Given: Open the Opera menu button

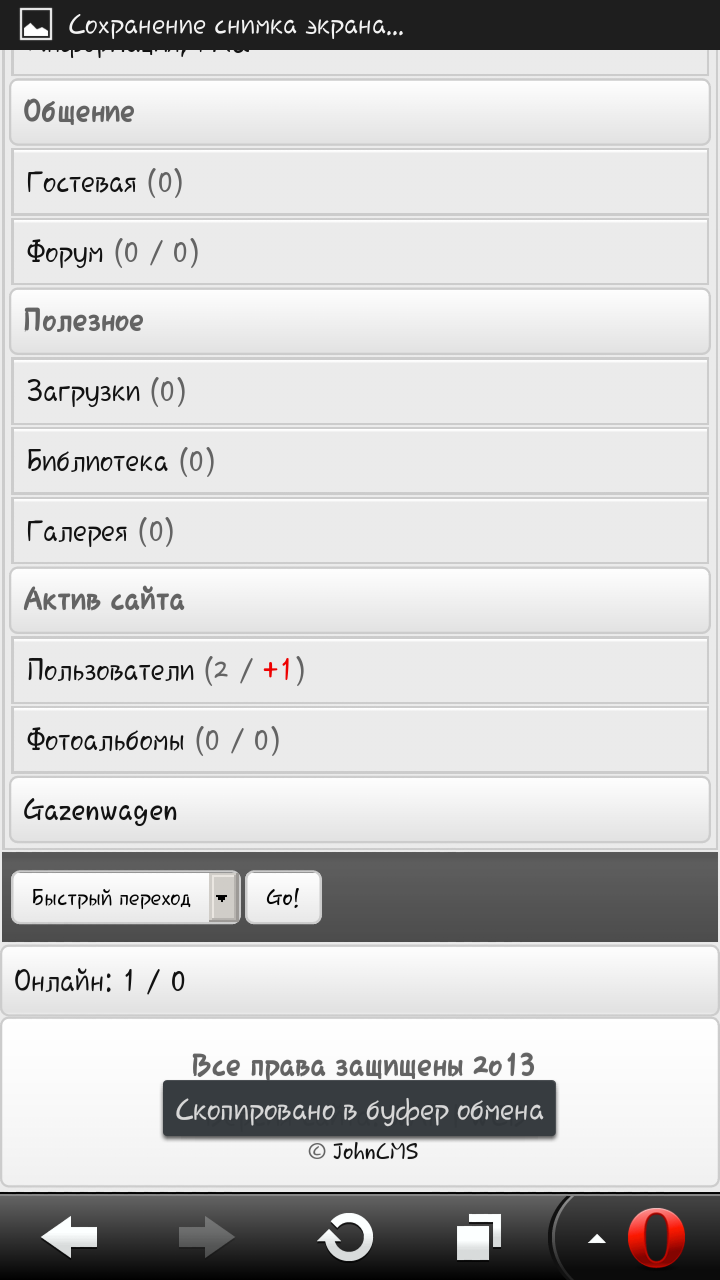Looking at the screenshot, I should (656, 1238).
